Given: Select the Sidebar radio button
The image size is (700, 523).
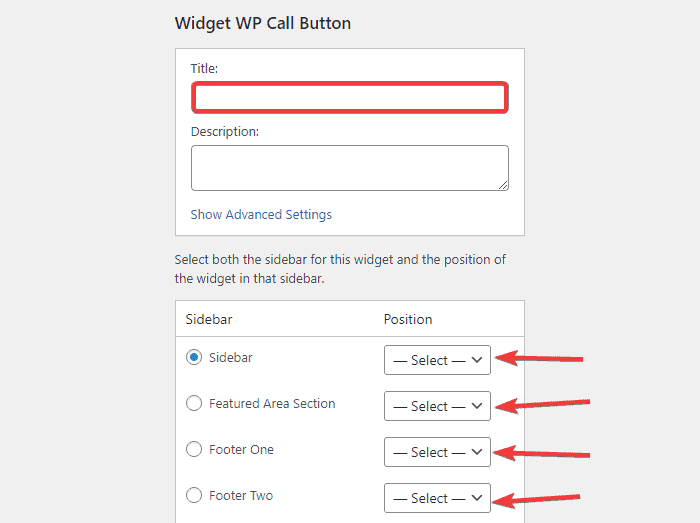Looking at the screenshot, I should tap(194, 357).
